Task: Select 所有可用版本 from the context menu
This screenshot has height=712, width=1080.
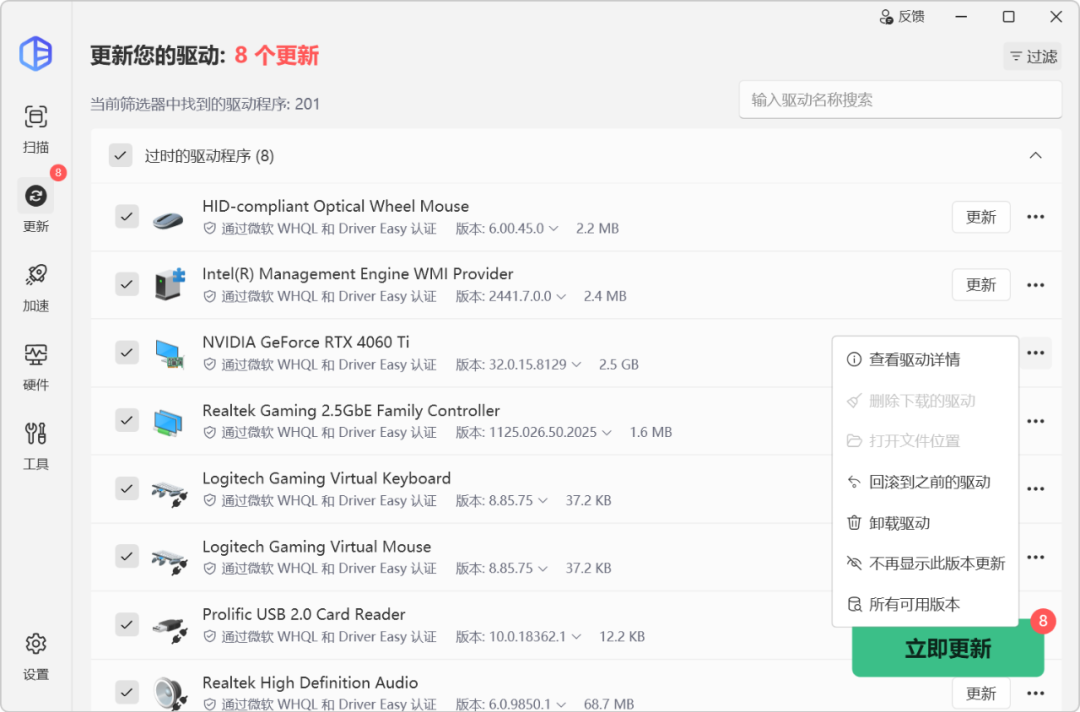Action: [925, 604]
